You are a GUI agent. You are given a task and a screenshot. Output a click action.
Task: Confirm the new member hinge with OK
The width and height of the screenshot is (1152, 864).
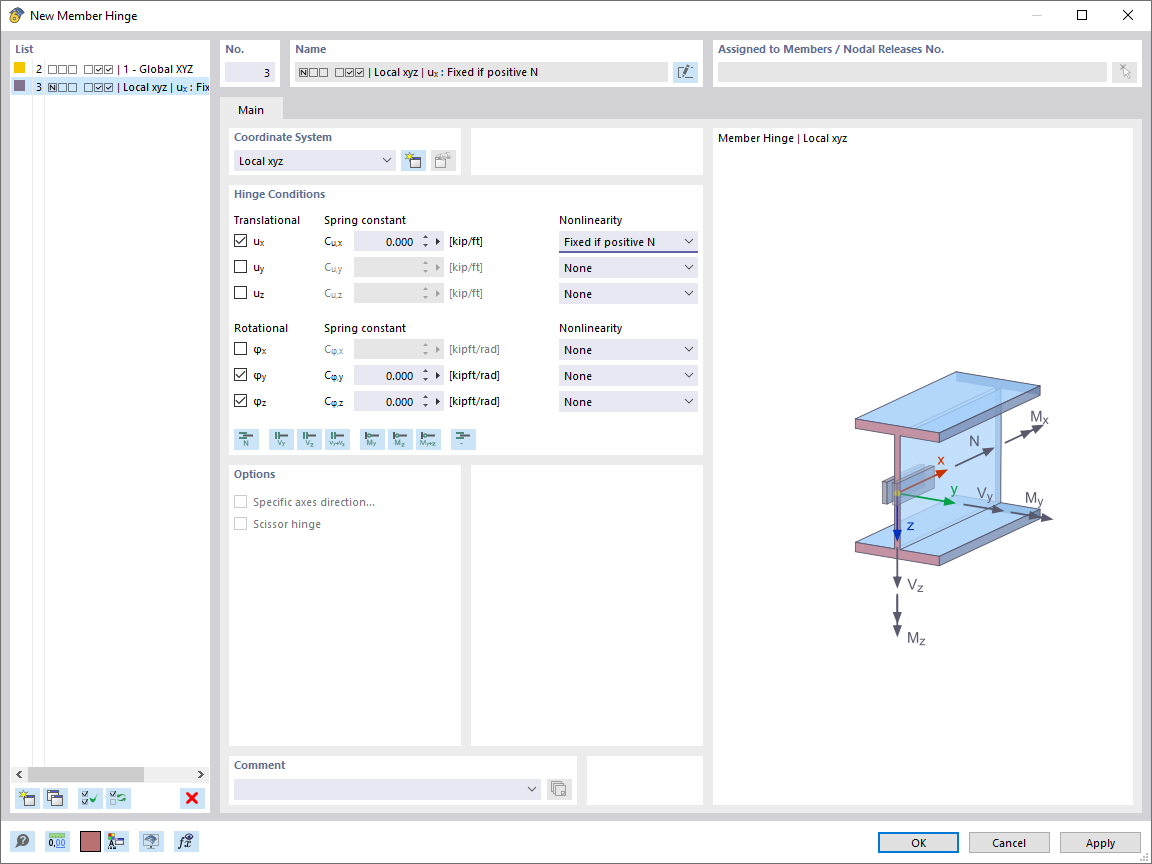[x=917, y=842]
